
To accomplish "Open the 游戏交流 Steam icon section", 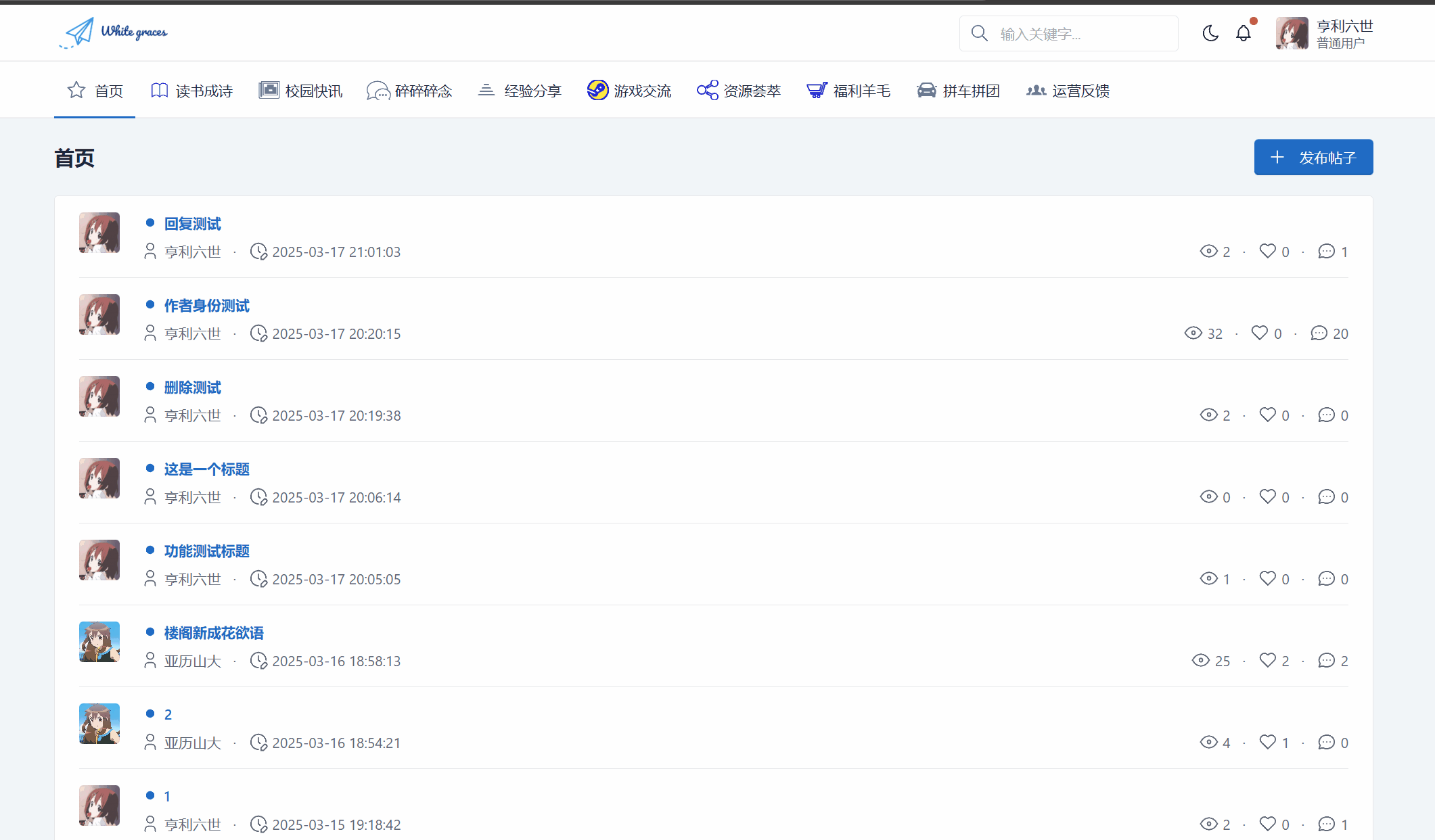I will pyautogui.click(x=629, y=91).
